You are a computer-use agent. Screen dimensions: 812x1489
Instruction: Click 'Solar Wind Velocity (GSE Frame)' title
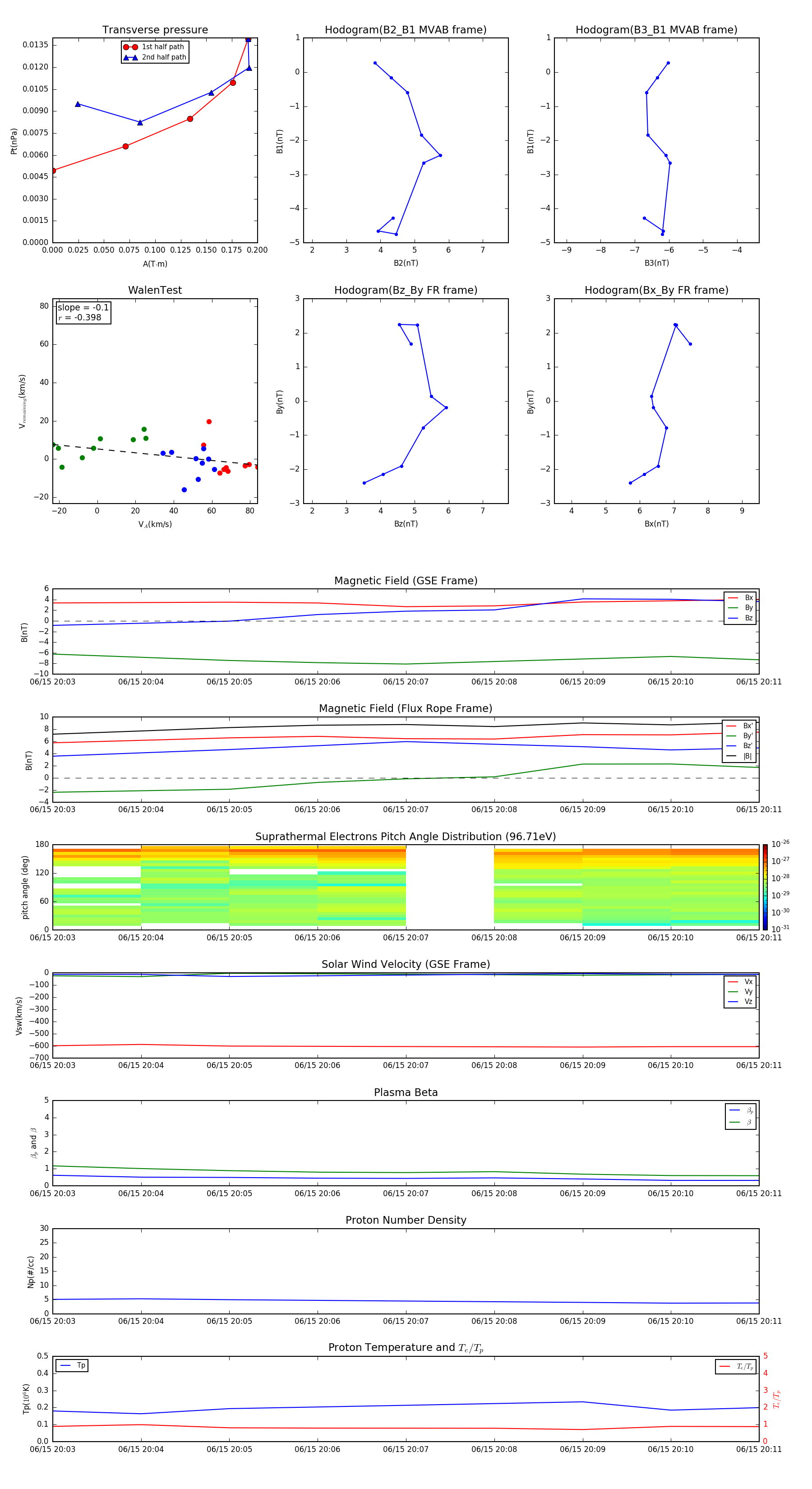pos(406,965)
